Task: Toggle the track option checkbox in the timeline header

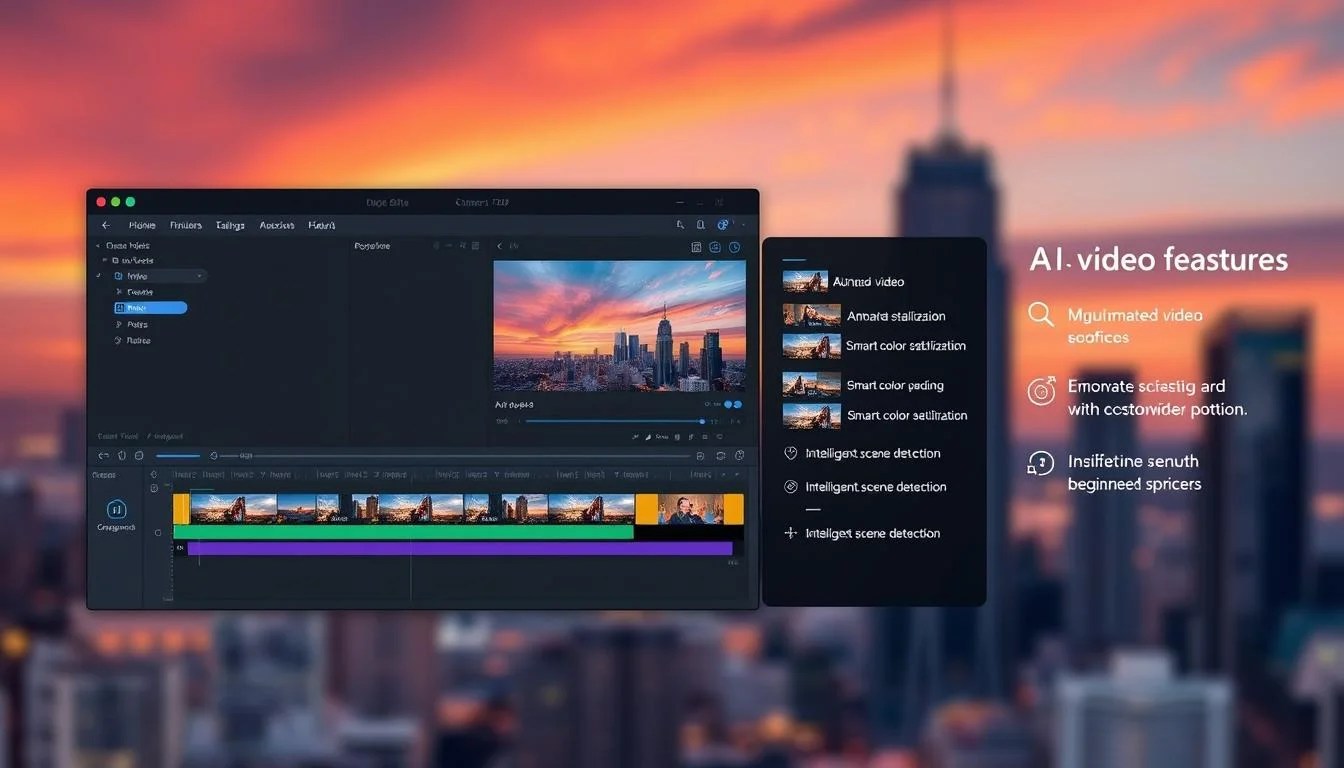Action: 153,488
